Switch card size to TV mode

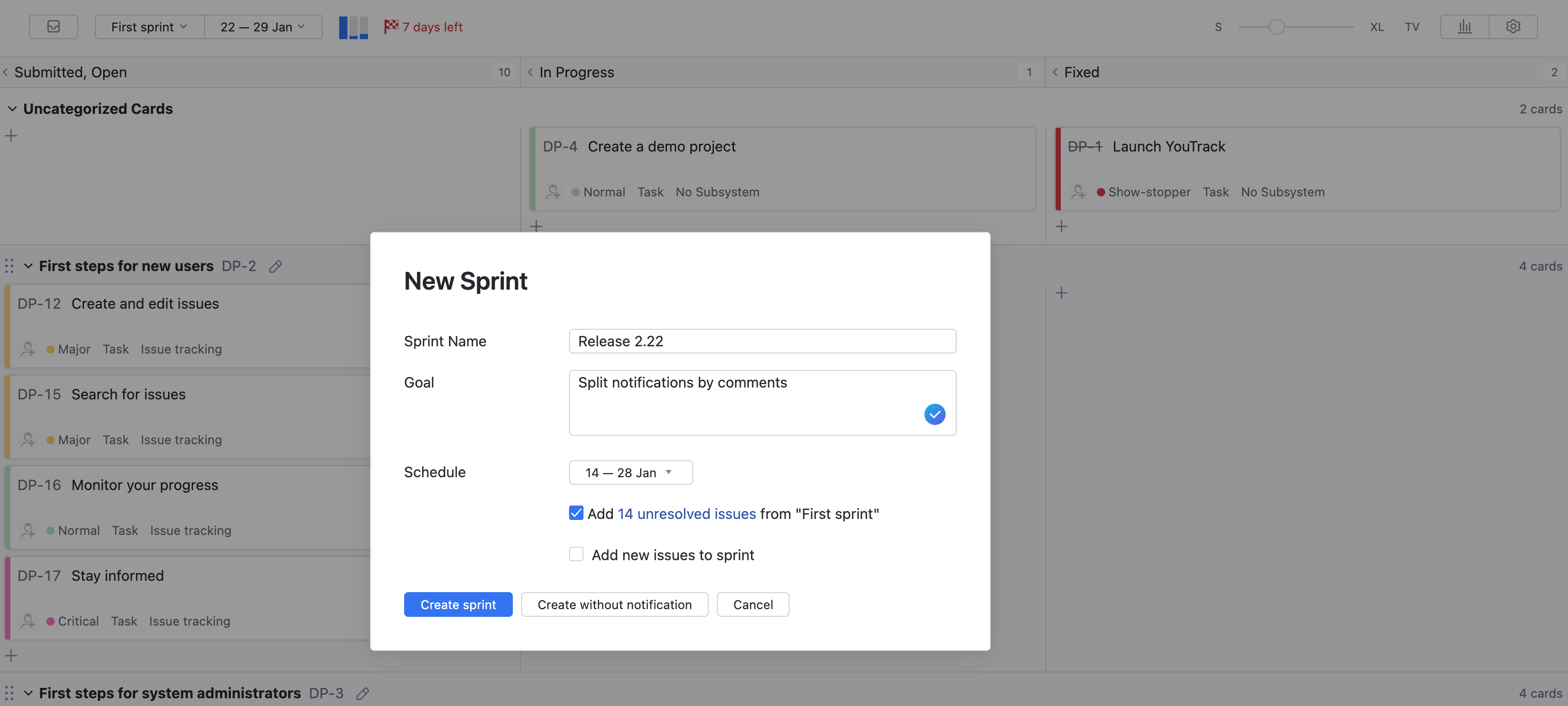[x=1412, y=27]
